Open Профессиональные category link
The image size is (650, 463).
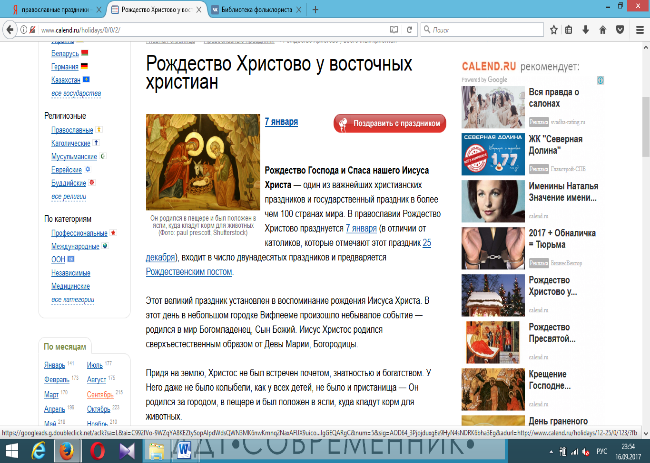pyautogui.click(x=79, y=233)
